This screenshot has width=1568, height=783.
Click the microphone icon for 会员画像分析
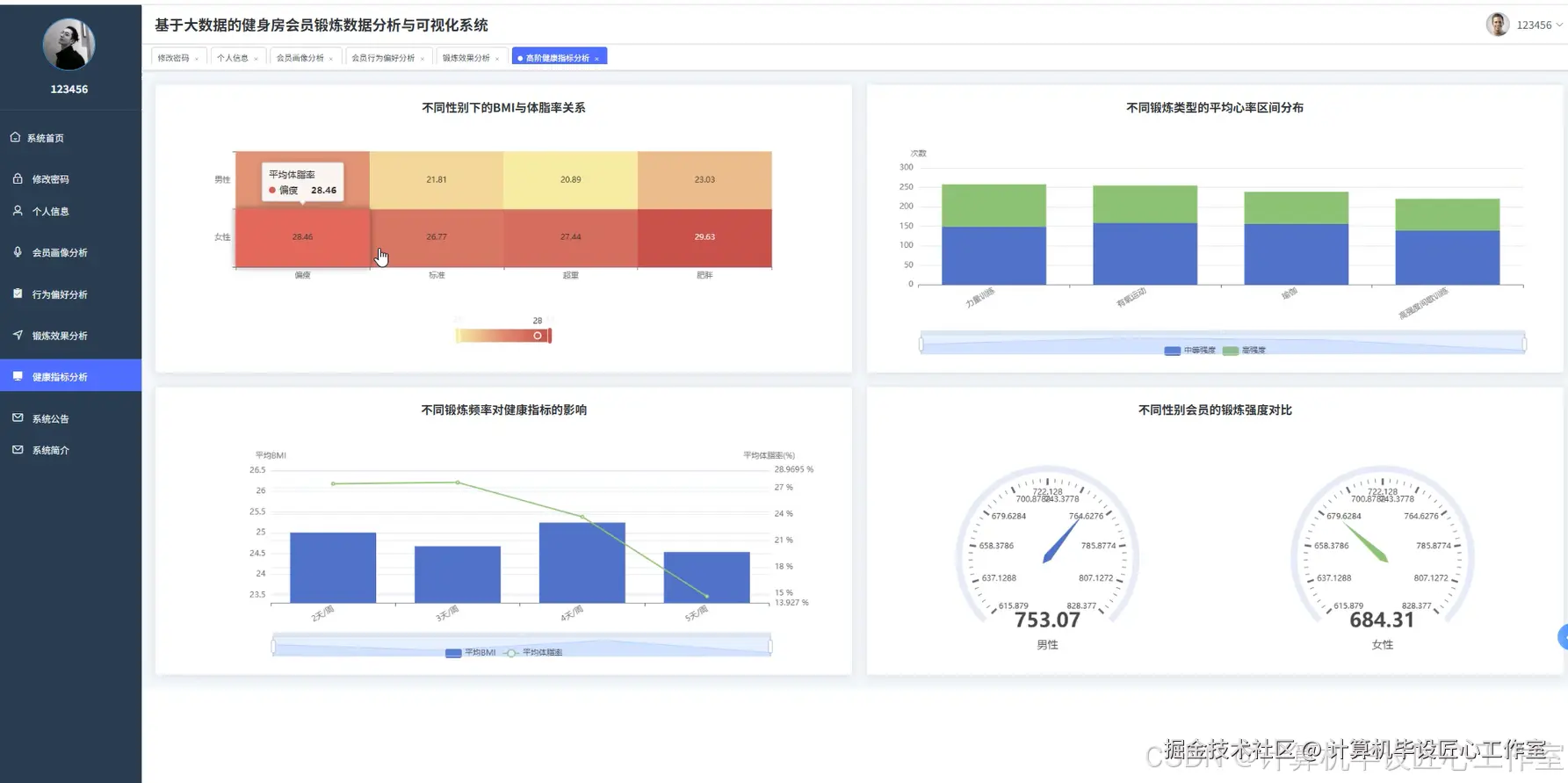click(x=18, y=252)
